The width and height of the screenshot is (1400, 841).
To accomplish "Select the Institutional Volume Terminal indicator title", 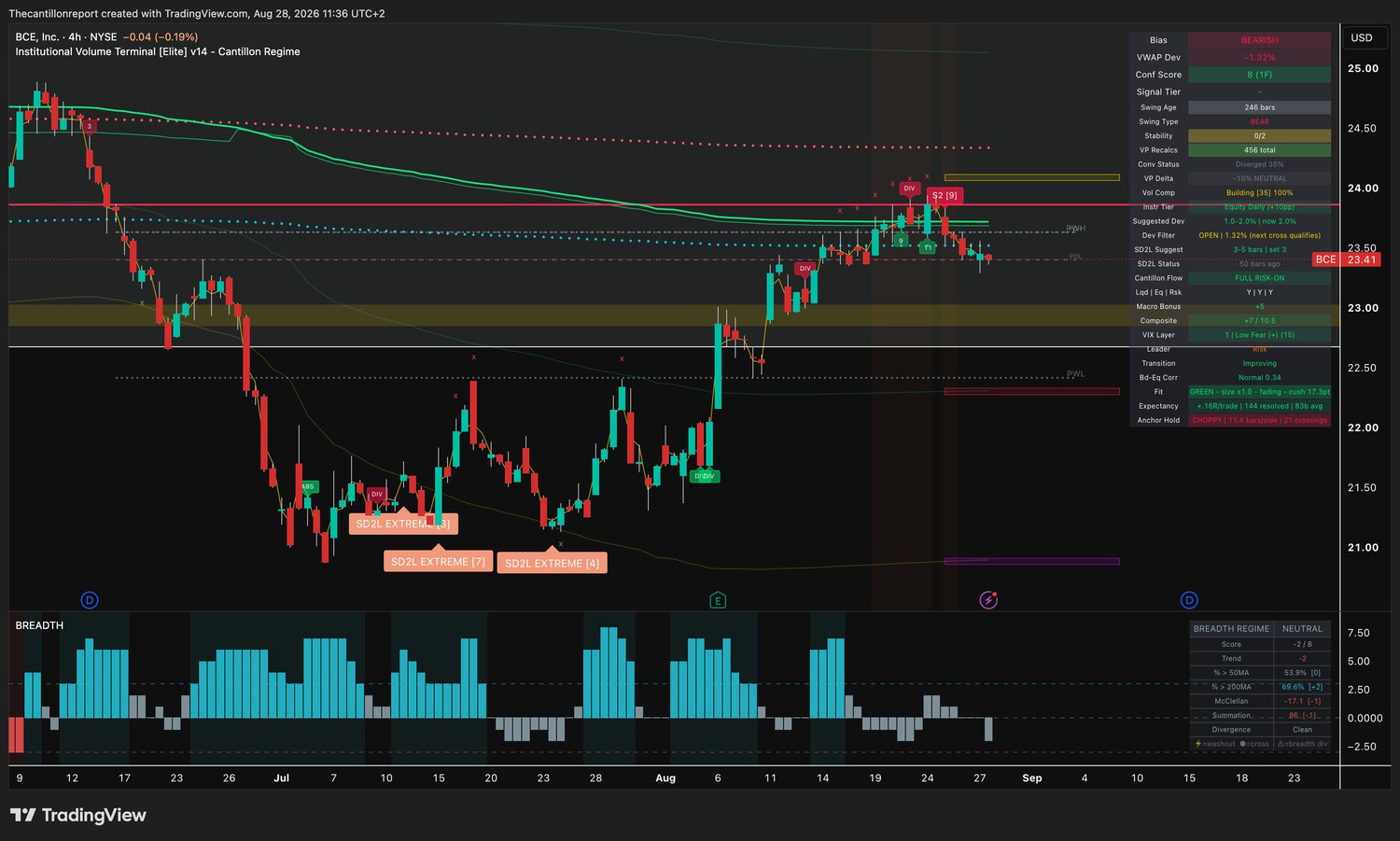I will (x=158, y=52).
